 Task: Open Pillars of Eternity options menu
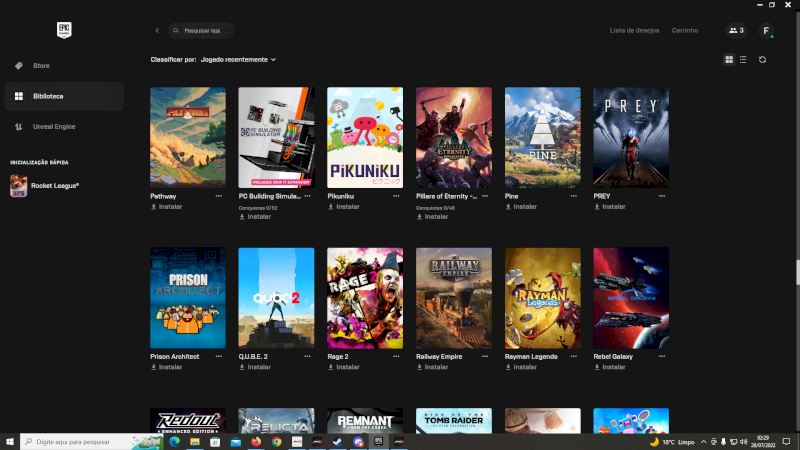485,196
